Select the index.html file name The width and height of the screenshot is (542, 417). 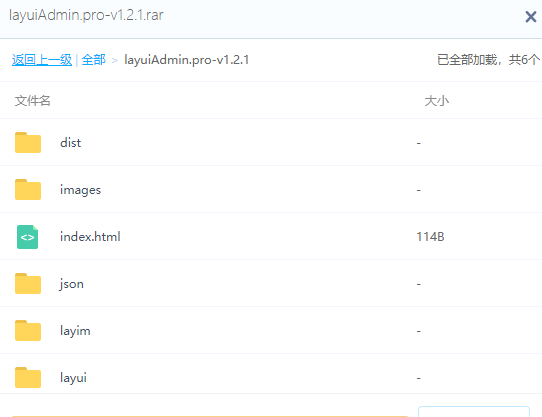point(90,237)
